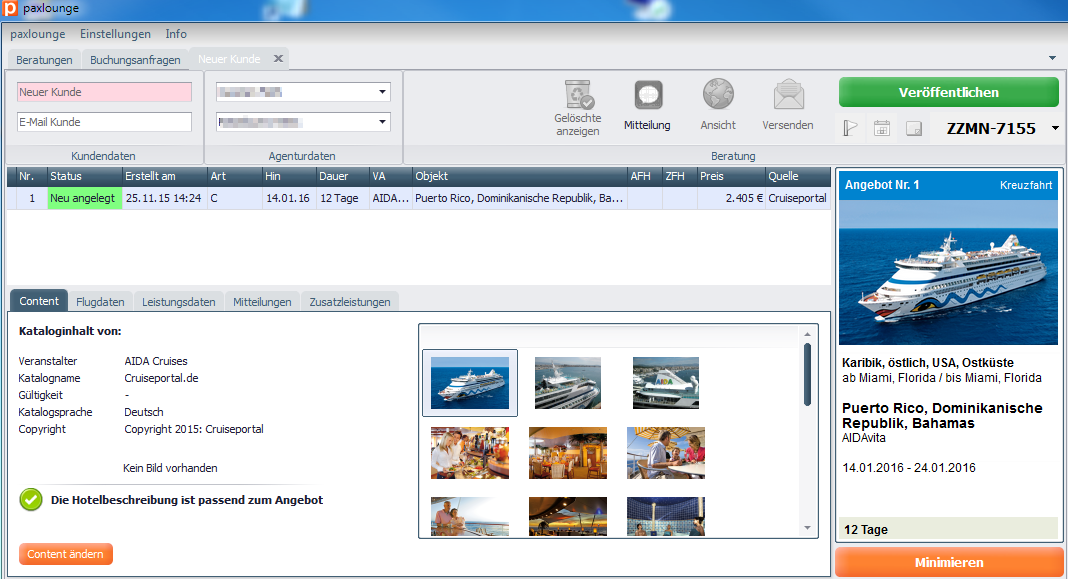Select the second ship thumbnail in top row
The image size is (1068, 579).
pyautogui.click(x=568, y=383)
